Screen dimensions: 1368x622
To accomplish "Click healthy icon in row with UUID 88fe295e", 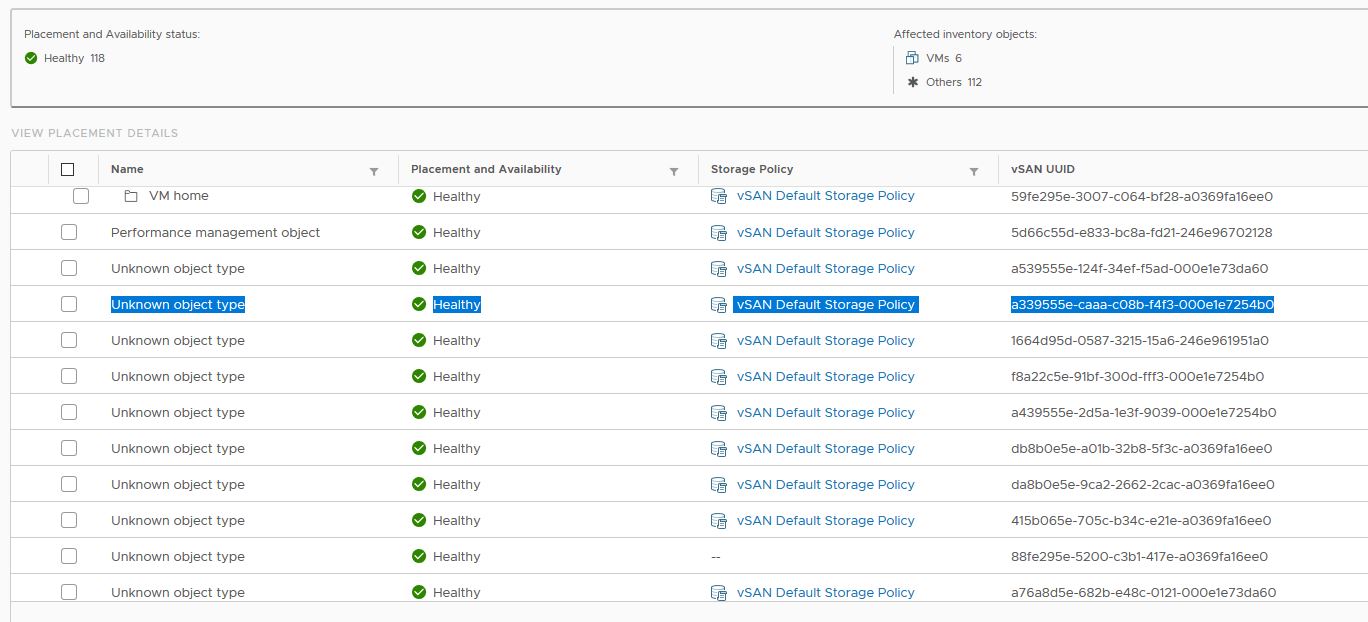I will [x=419, y=556].
